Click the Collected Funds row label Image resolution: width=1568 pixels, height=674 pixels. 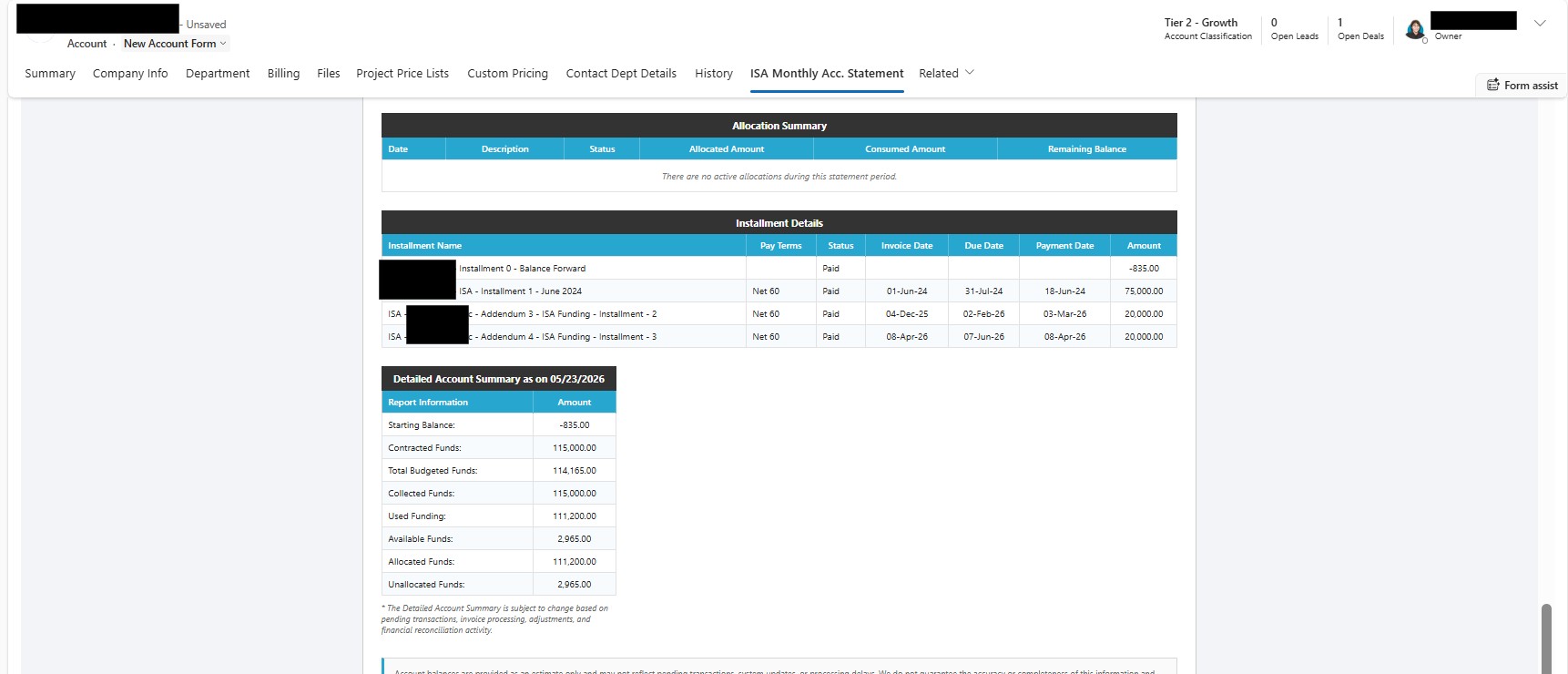click(422, 493)
